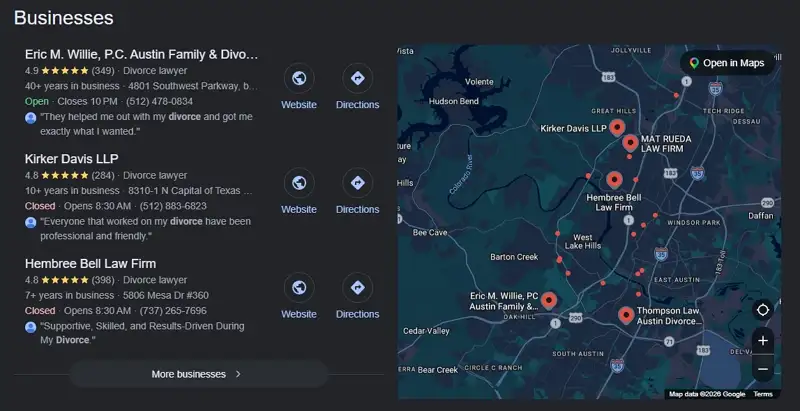Open website icon for Kirker Davis LLP
This screenshot has height=411, width=800.
(299, 183)
